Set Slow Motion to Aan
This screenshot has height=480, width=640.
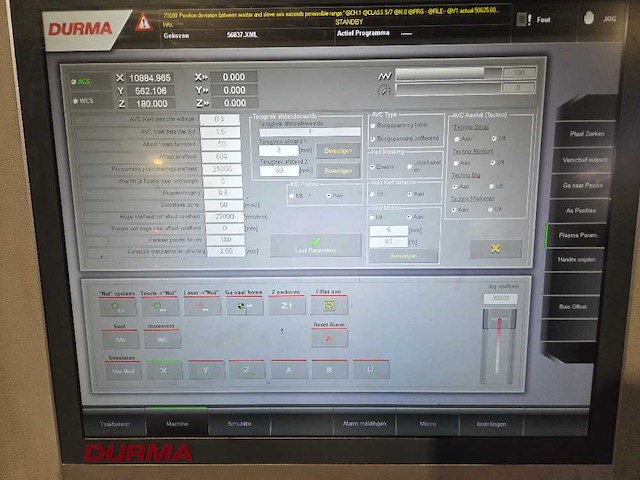pos(409,217)
